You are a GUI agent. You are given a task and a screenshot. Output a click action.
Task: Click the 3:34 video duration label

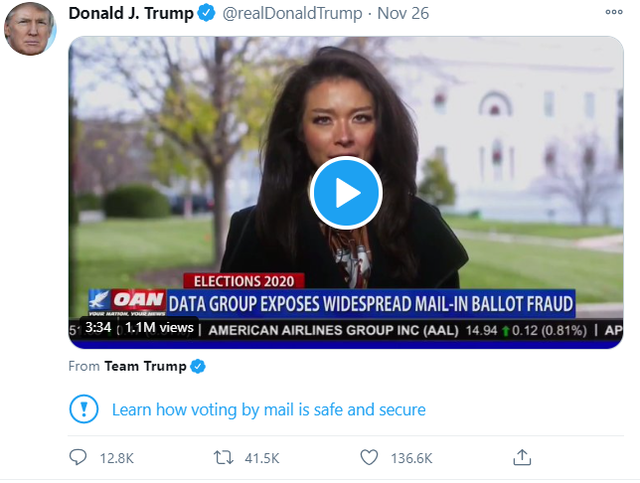98,327
